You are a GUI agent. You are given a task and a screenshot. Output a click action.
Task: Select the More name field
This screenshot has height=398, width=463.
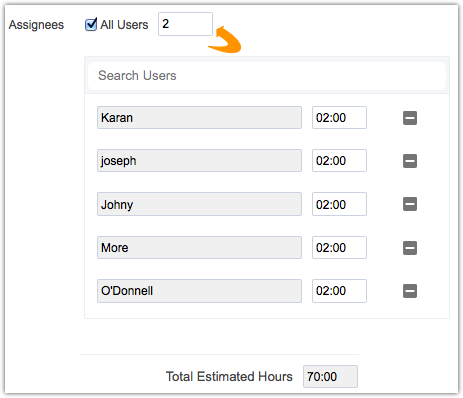(199, 248)
